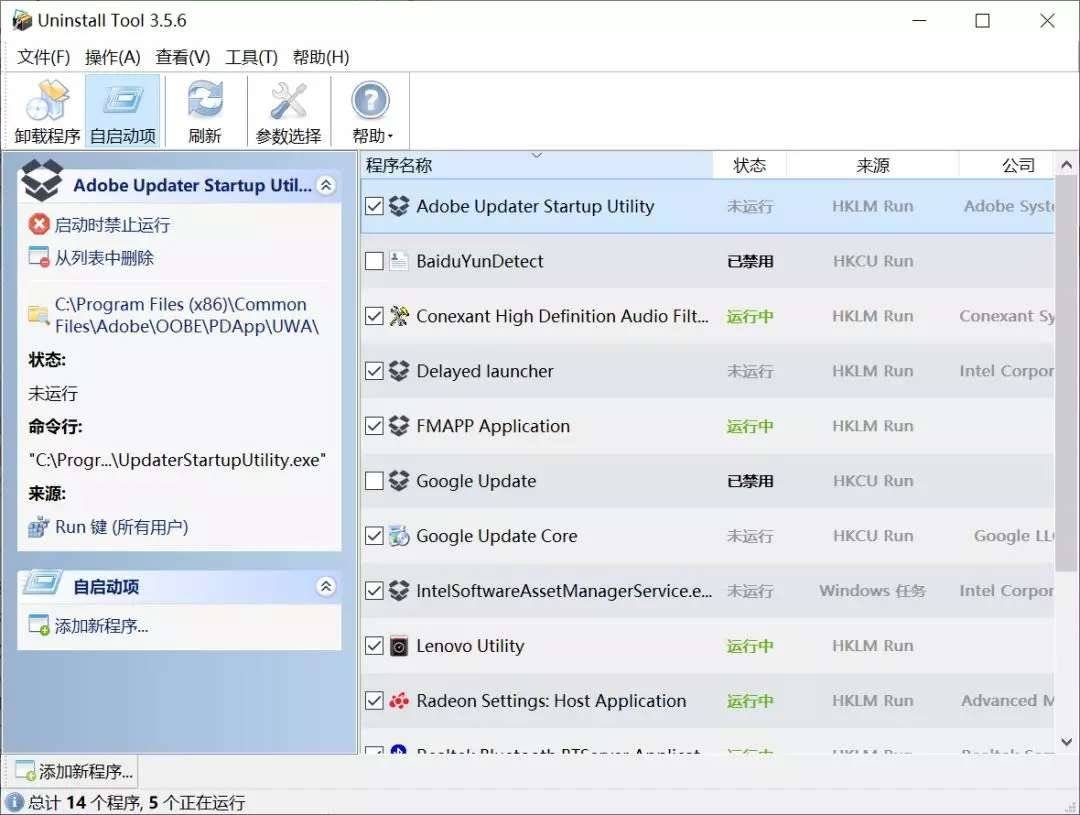The image size is (1080, 815).
Task: Uncheck the Lenovo Utility checkbox
Action: (x=374, y=646)
